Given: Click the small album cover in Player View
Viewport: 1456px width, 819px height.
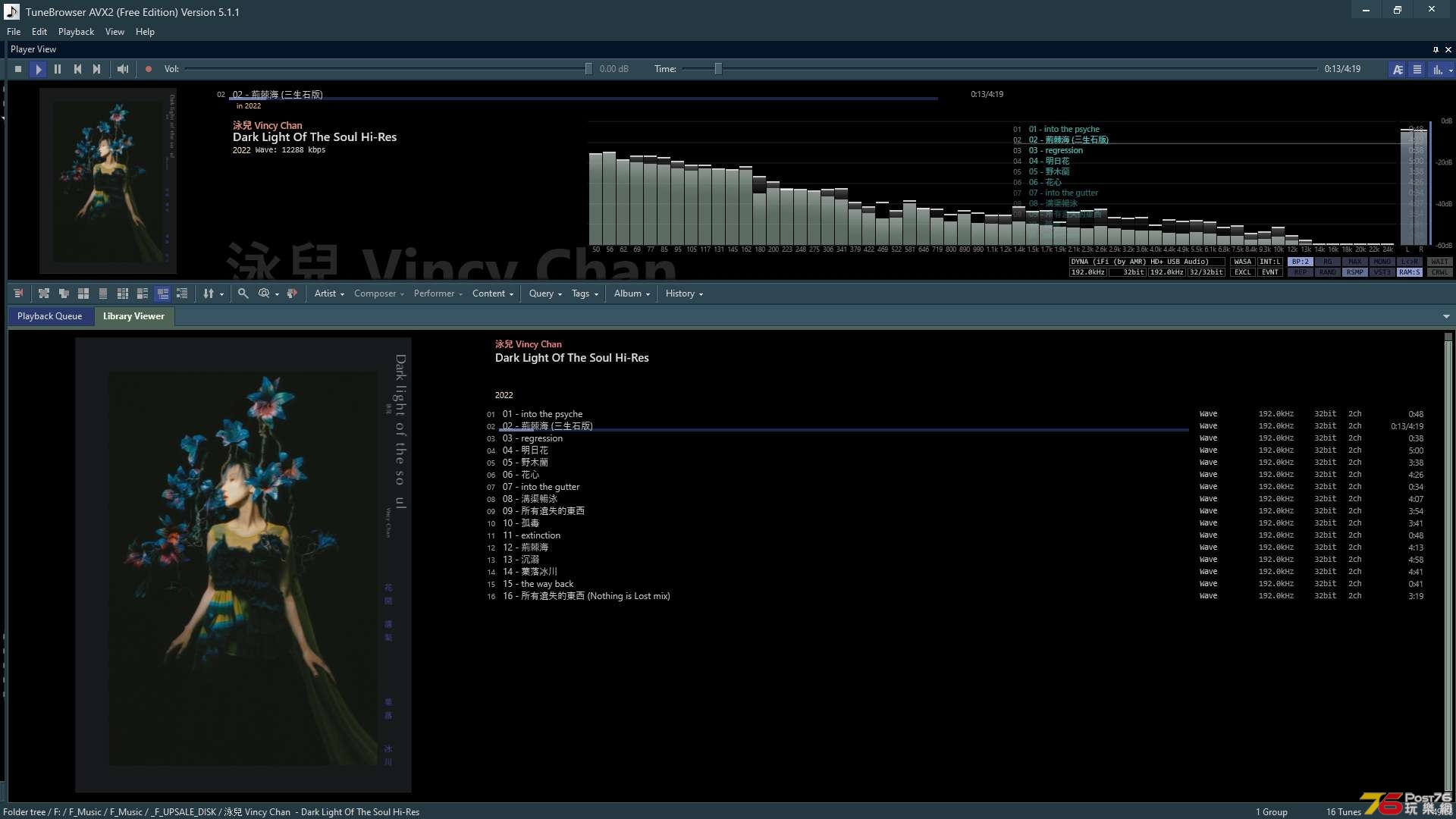Looking at the screenshot, I should click(108, 180).
